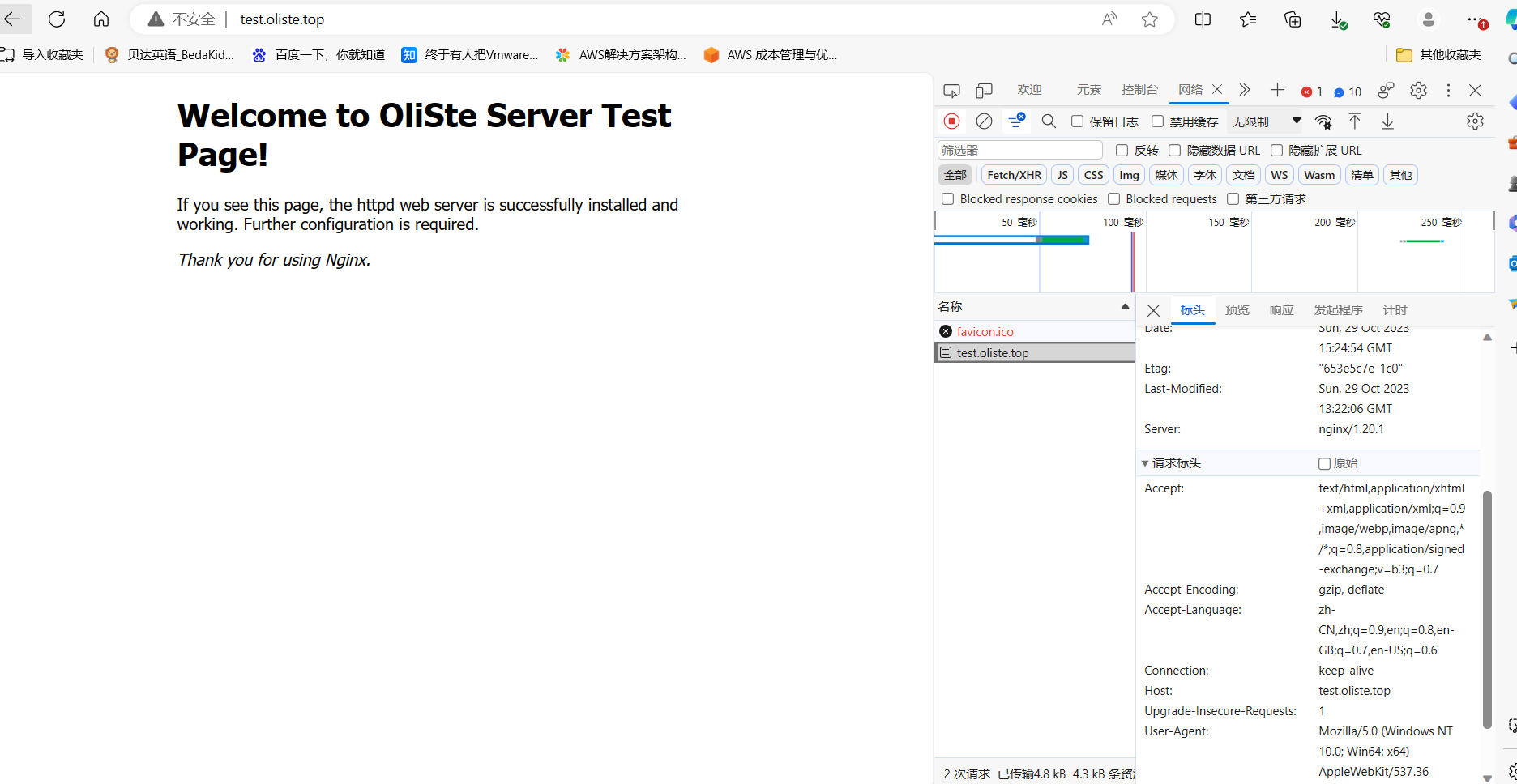Click the headers panel vertical scrollbar
This screenshot has height=784, width=1517.
[x=1487, y=609]
